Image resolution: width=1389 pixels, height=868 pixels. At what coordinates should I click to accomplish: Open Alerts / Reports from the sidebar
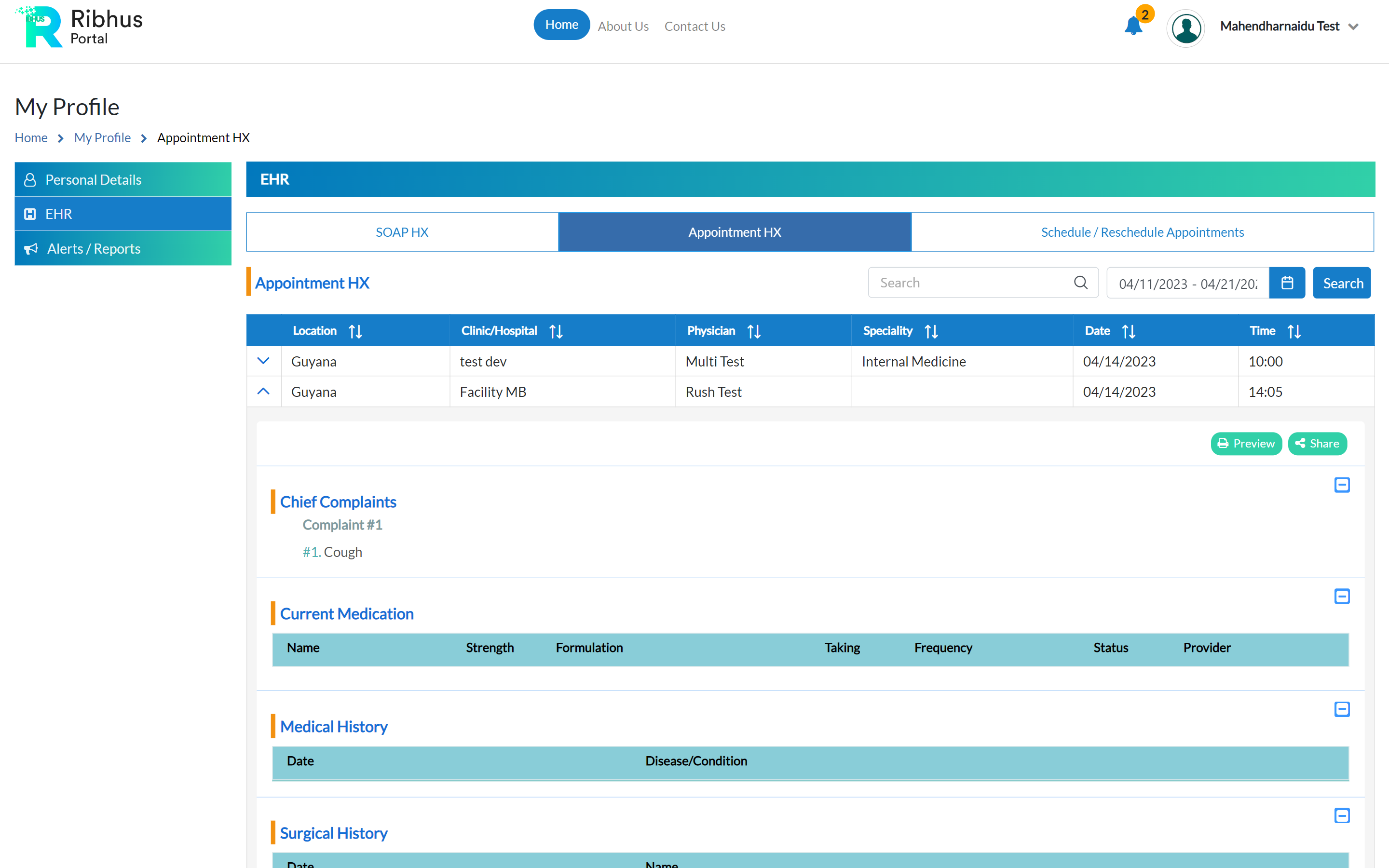[x=94, y=248]
